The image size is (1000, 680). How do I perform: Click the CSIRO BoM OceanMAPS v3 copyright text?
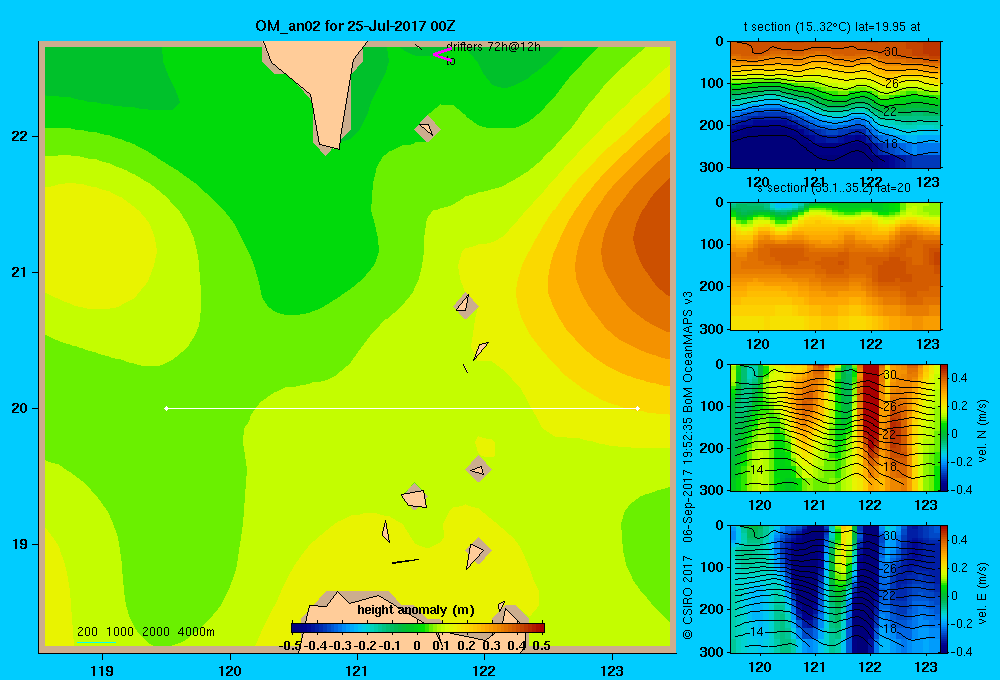point(688,464)
